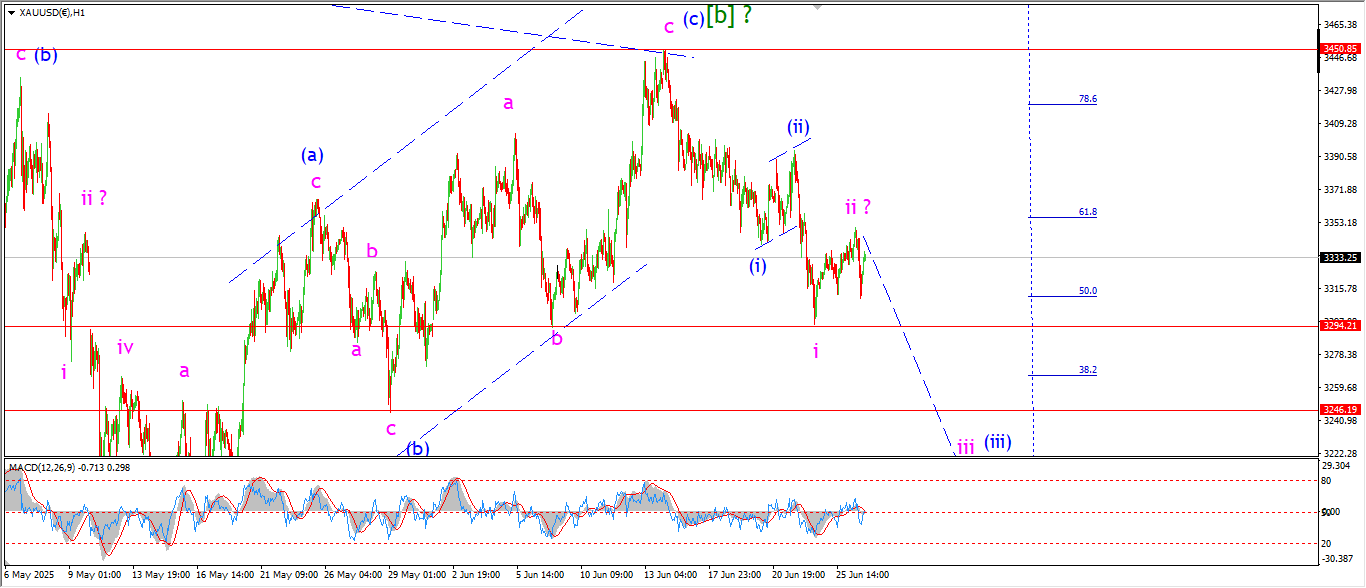Select the blue (a) wave label
Screen dimensions: 1366x588
313,155
